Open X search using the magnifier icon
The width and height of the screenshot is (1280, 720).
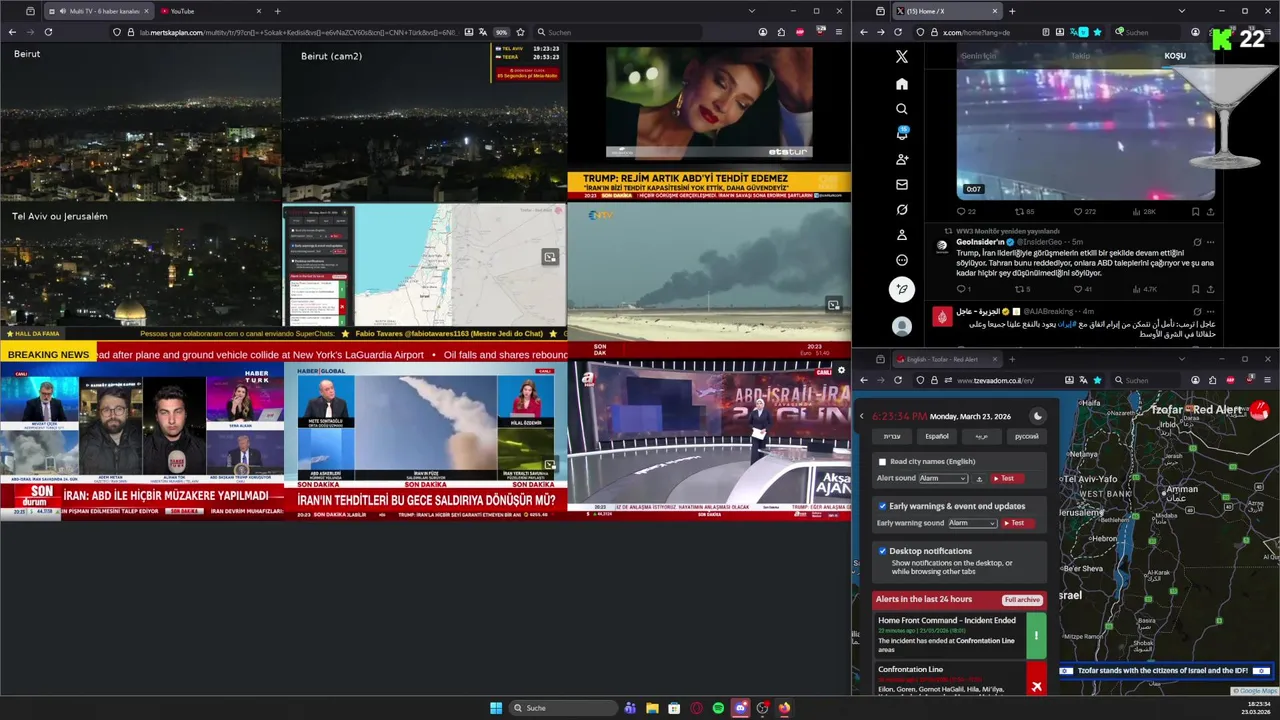pyautogui.click(x=902, y=109)
